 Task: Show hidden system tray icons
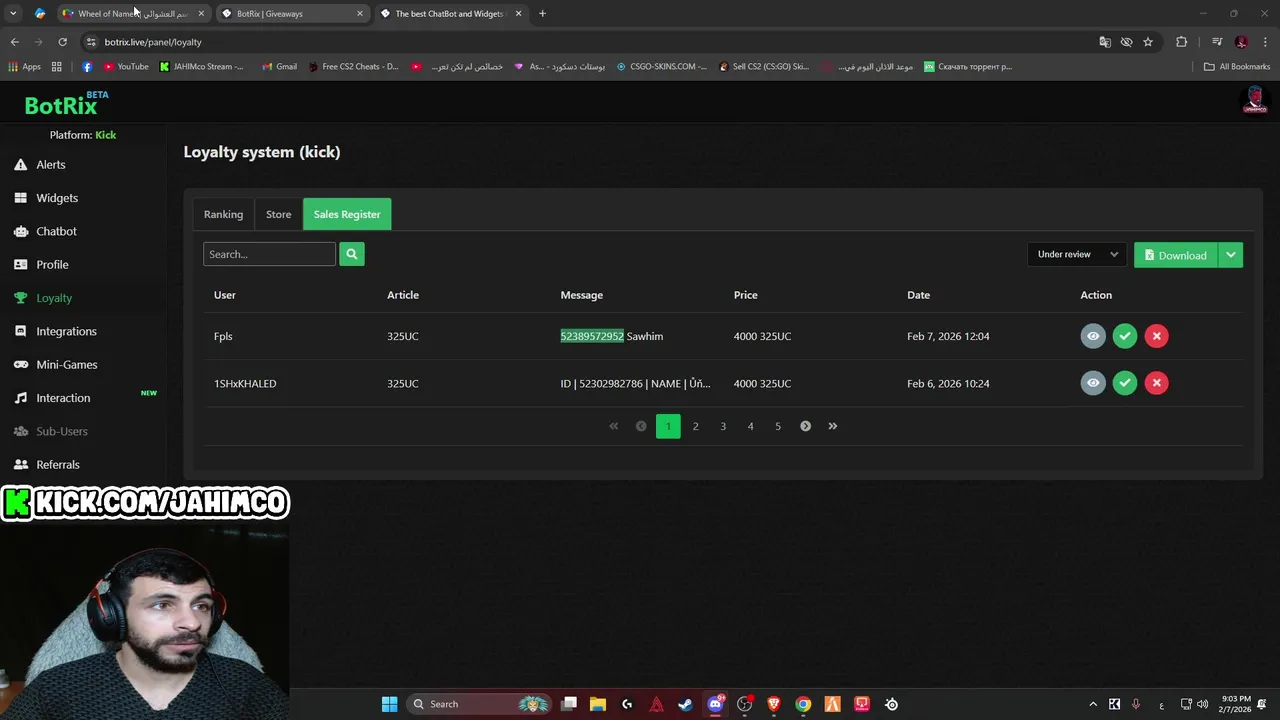coord(1093,704)
